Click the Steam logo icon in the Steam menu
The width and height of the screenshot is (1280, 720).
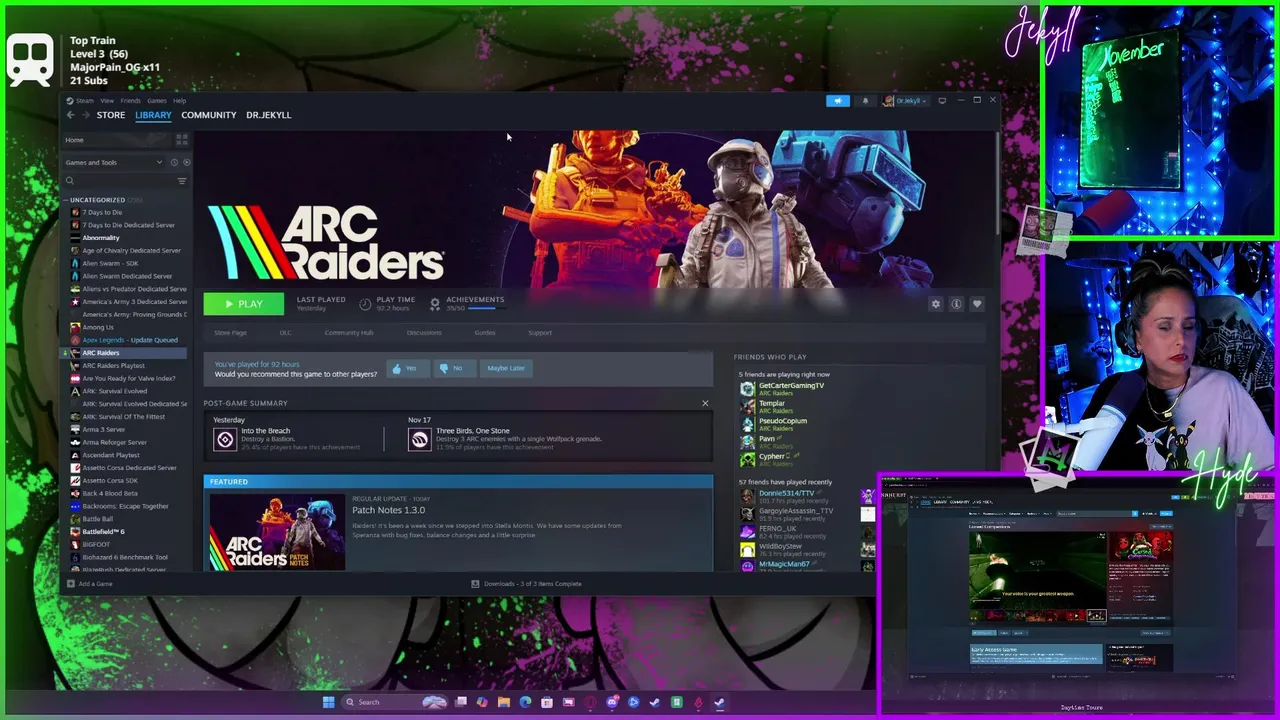[70, 101]
